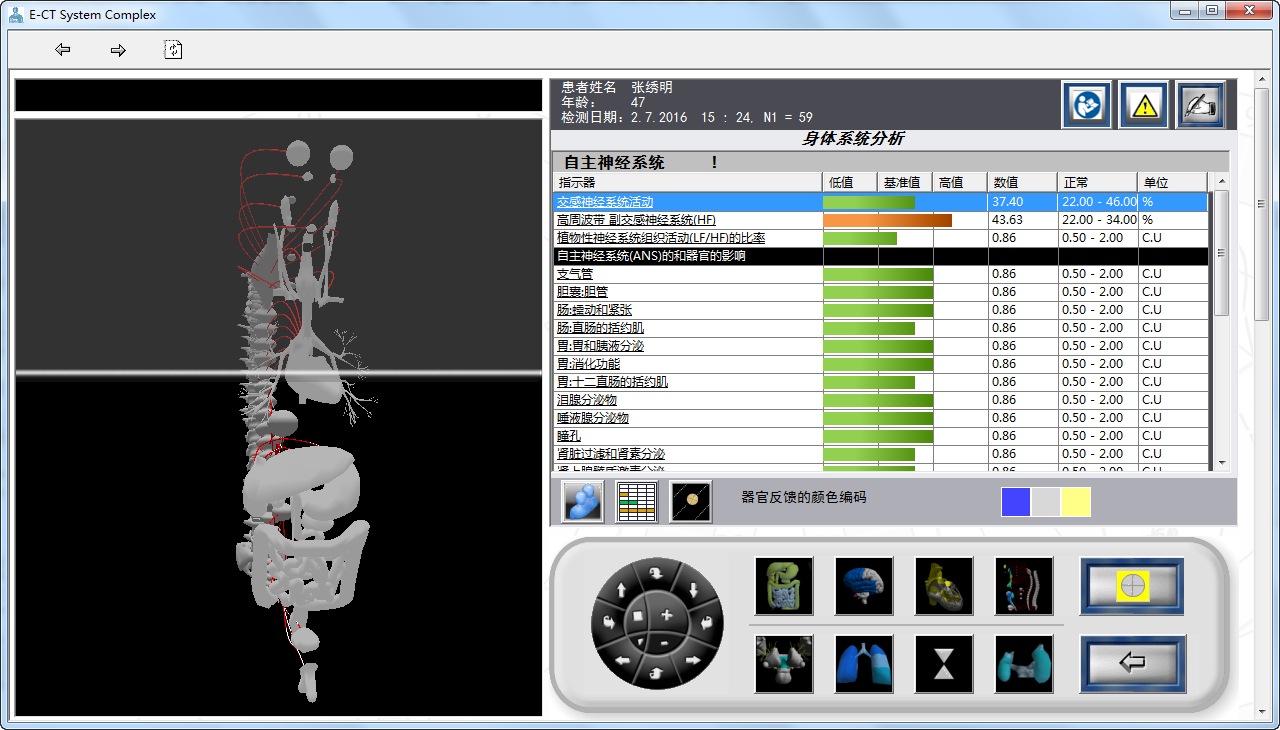Click the 高值 column header

pyautogui.click(x=960, y=182)
